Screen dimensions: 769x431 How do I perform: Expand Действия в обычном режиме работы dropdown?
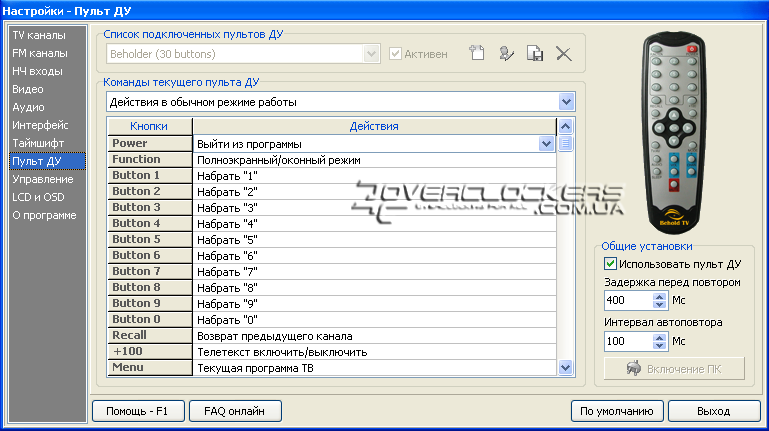click(x=566, y=102)
